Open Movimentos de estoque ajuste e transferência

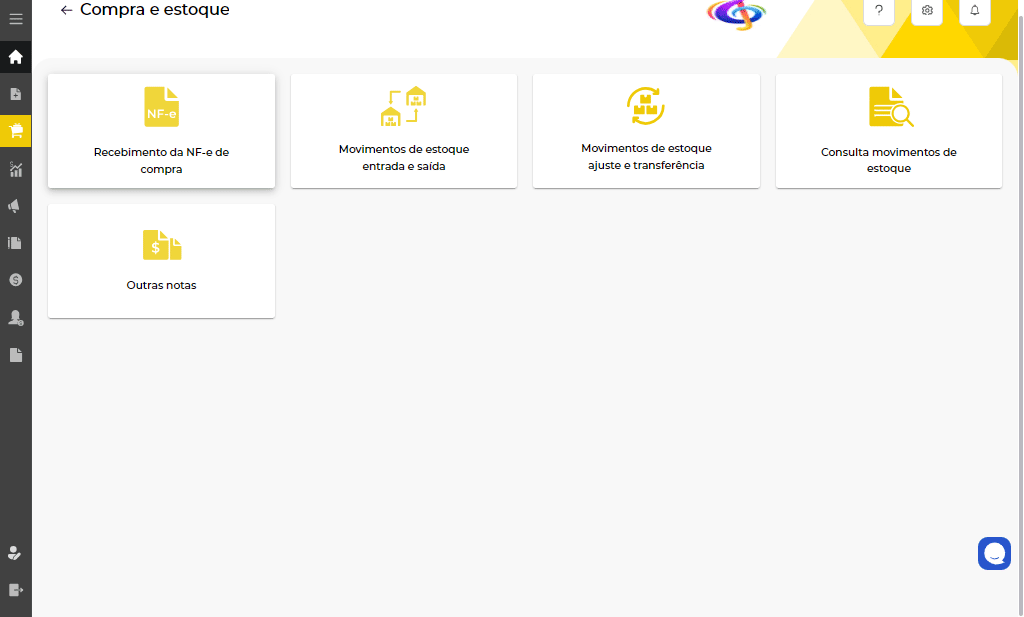coord(646,131)
